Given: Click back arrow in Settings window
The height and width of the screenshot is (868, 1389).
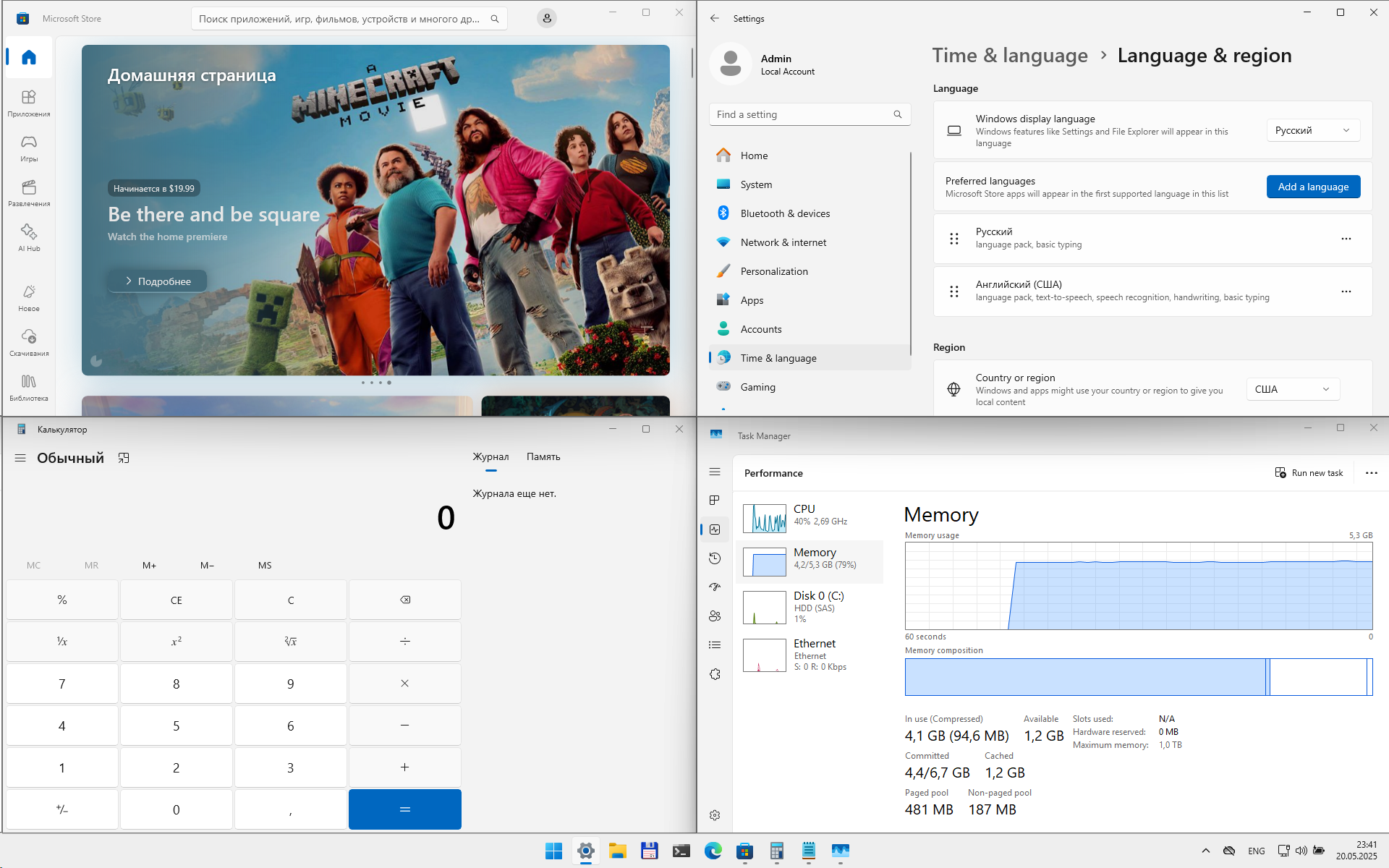Looking at the screenshot, I should click(x=715, y=18).
